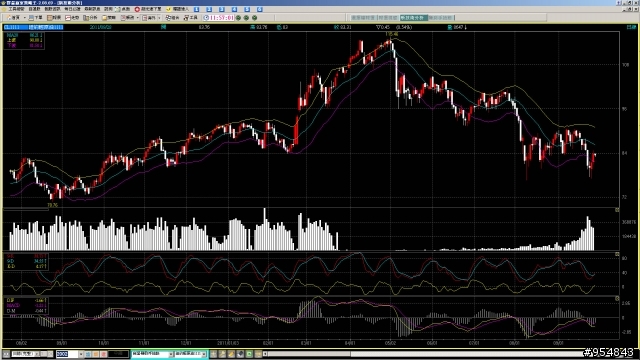Click the black box on the bottom toolbar
Screen dimensions: 640x360
click(x=118, y=354)
